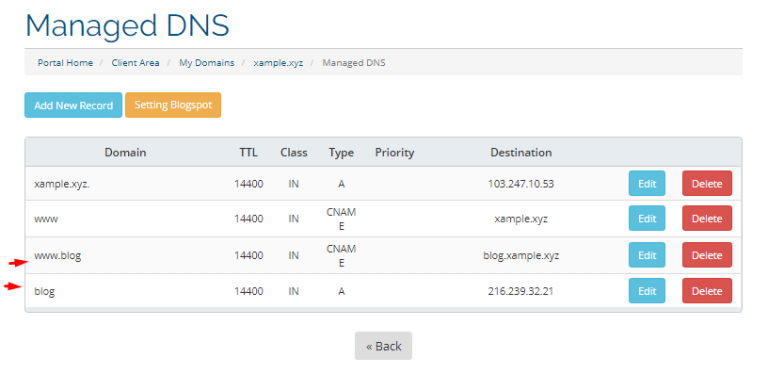Select destination blog.xample.xyz

click(521, 255)
